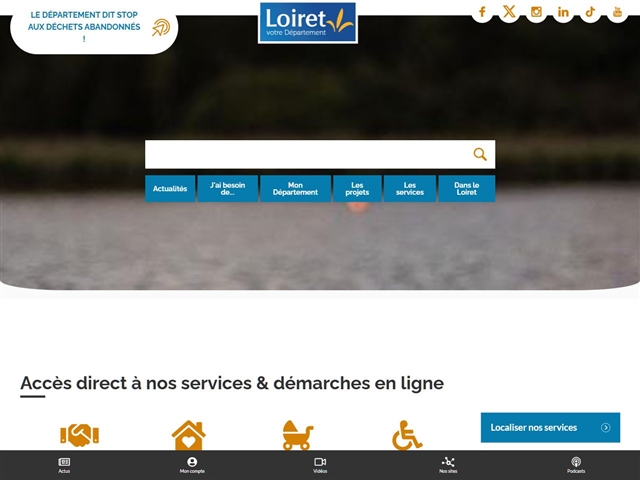
Task: Open Vidéos in bottom bar
Action: click(320, 465)
